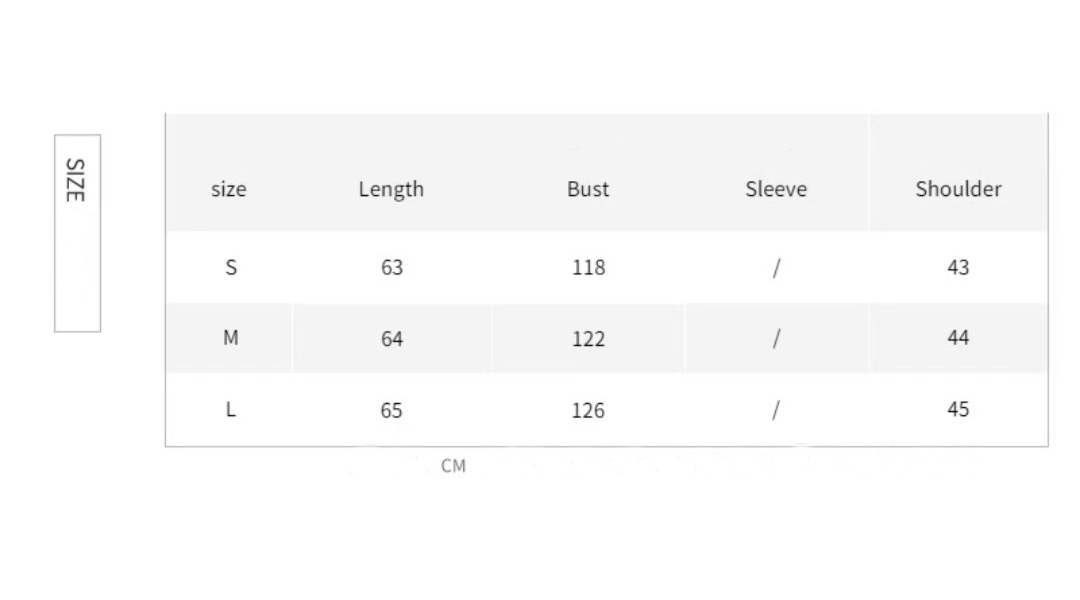Image resolution: width=1080 pixels, height=600 pixels.
Task: Select the shoulder value 44
Action: (958, 338)
